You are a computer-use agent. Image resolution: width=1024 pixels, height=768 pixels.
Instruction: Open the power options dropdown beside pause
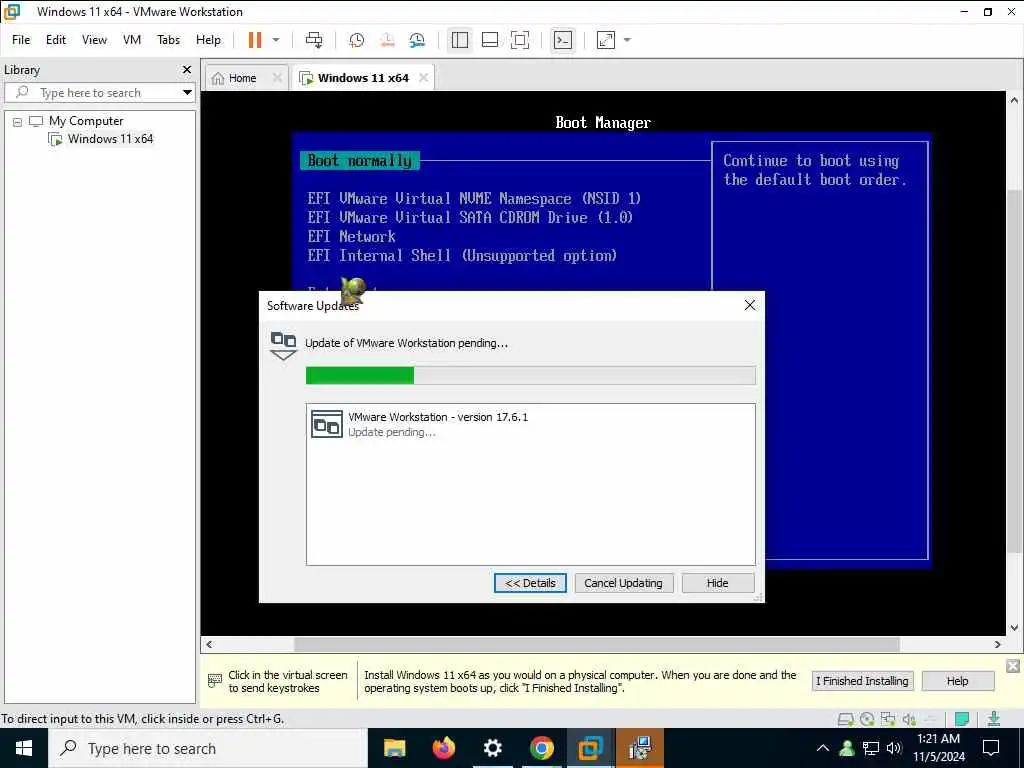click(x=276, y=40)
